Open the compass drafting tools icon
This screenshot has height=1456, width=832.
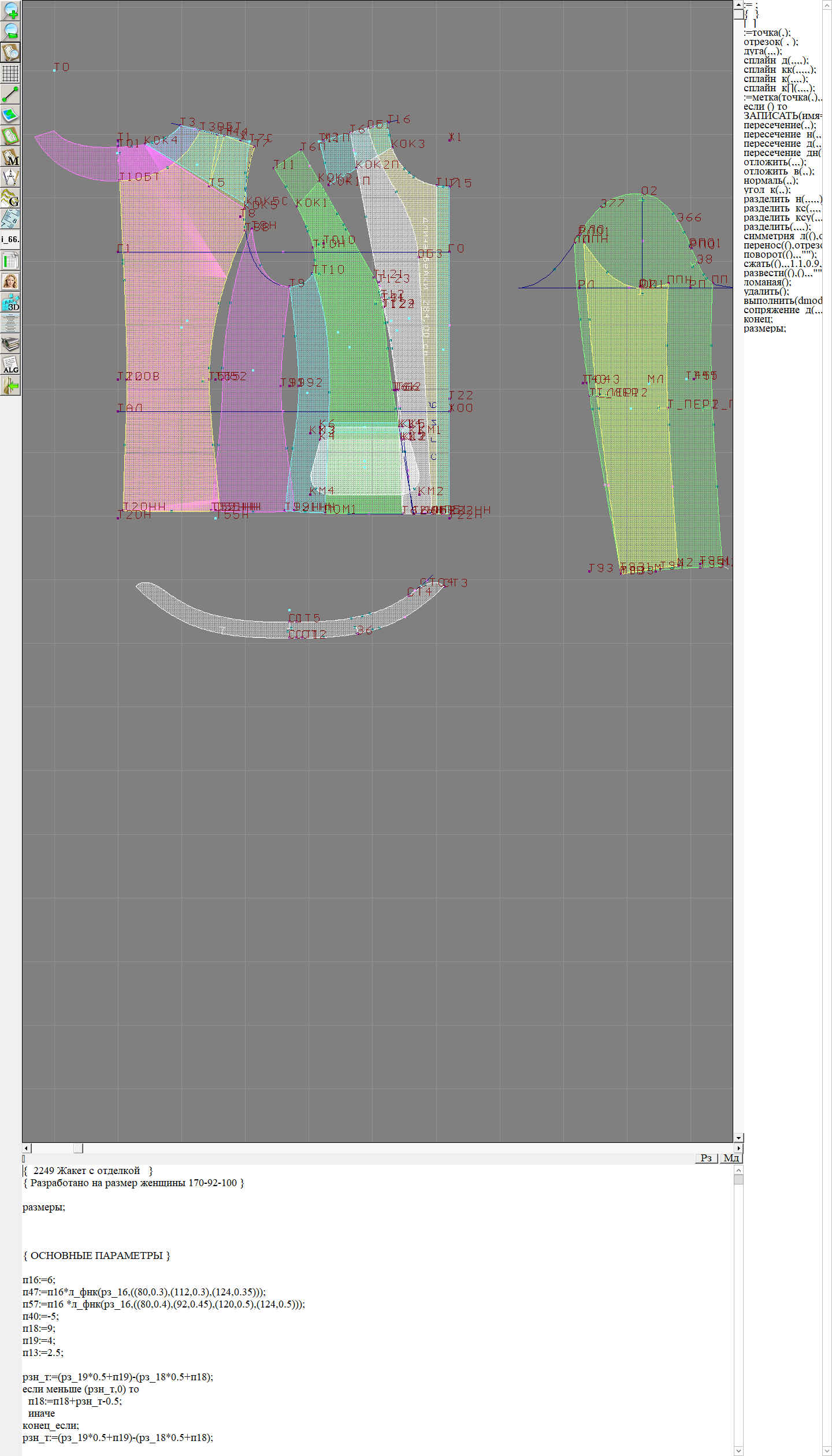(x=10, y=177)
